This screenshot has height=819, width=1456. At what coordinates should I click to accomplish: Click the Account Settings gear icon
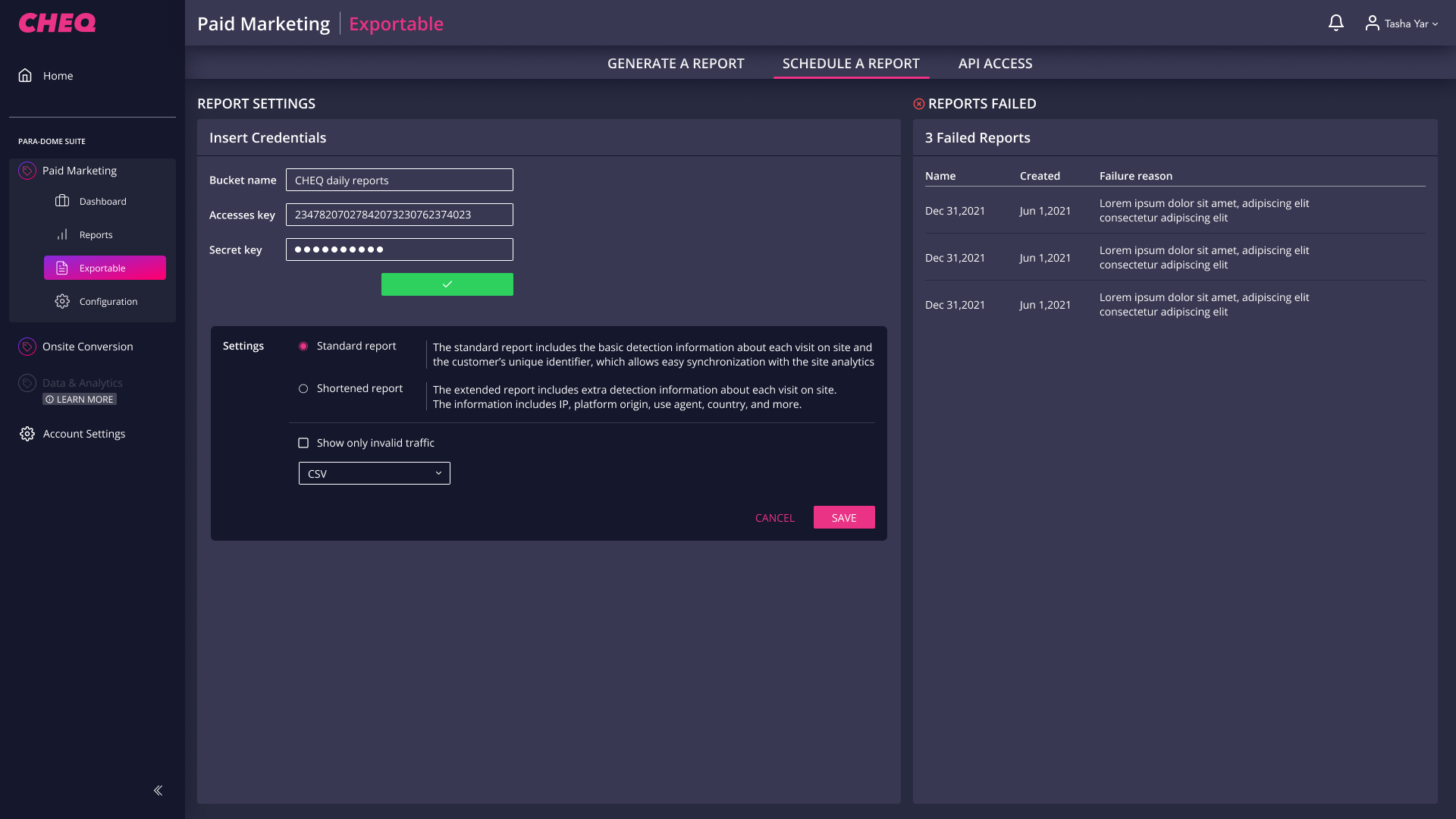click(x=27, y=434)
